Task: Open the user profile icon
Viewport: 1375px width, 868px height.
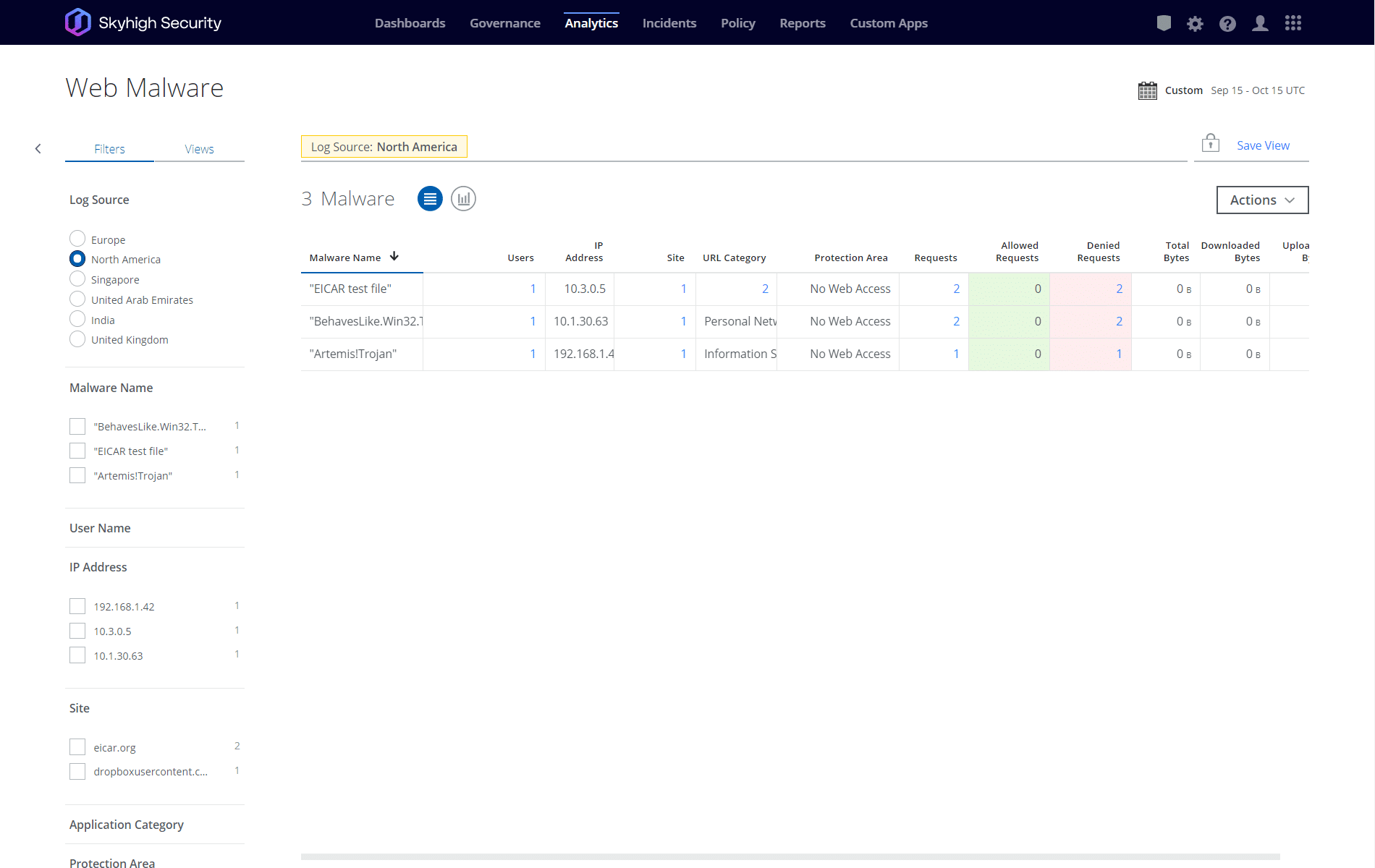Action: click(x=1260, y=24)
